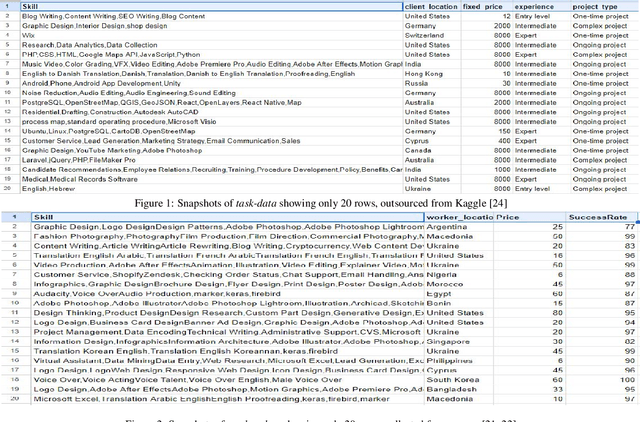Click the Canada client location cell

point(421,150)
